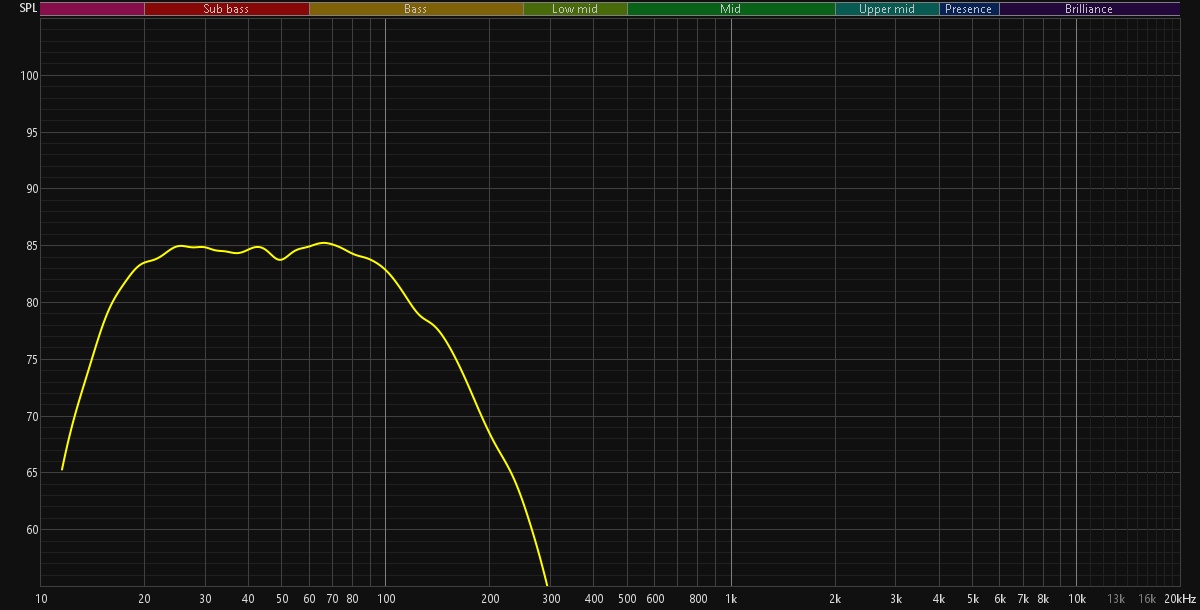The height and width of the screenshot is (610, 1200).
Task: Click the 20 Hz frequency axis label
Action: click(x=145, y=599)
